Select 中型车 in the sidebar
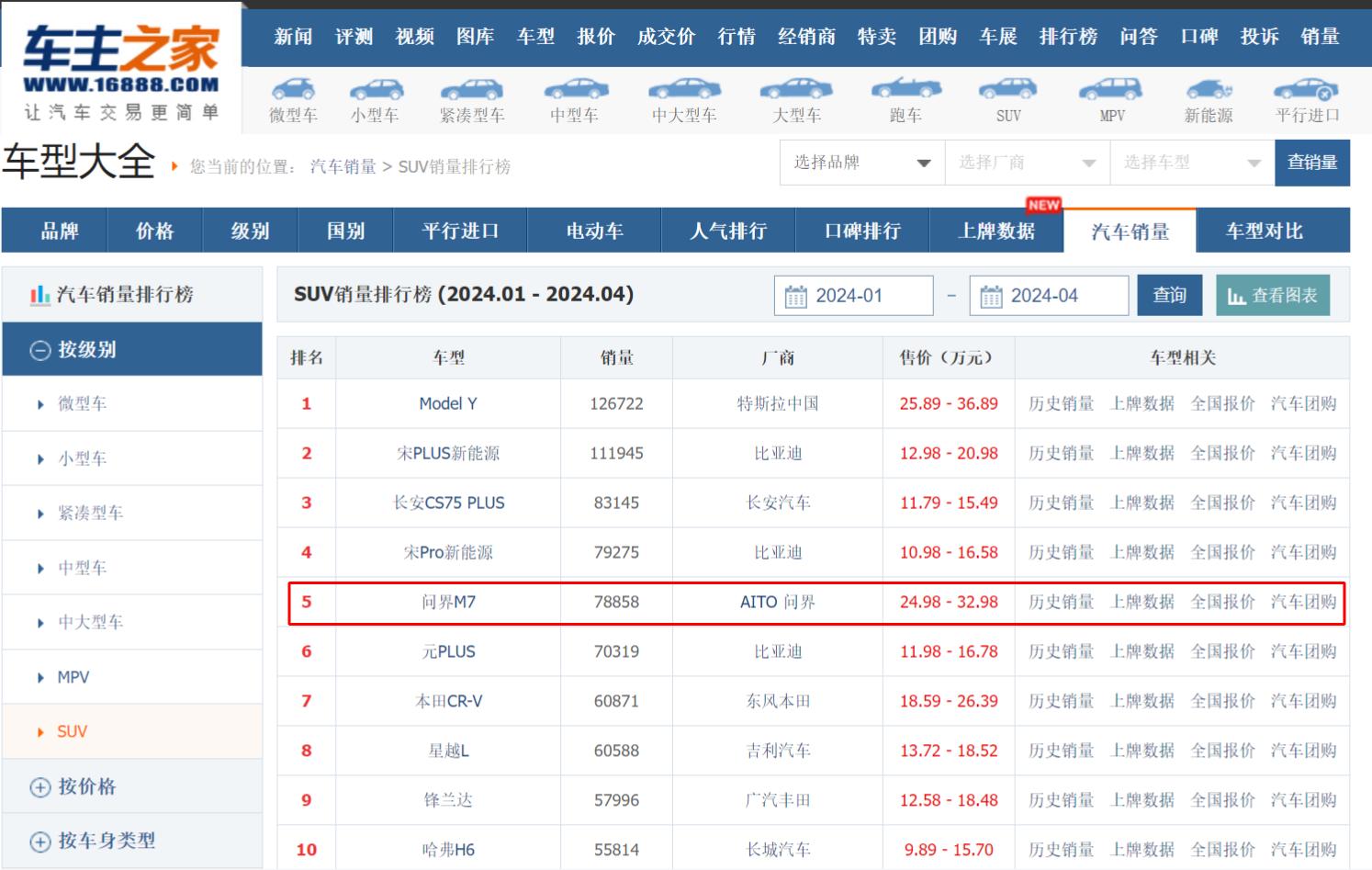The width and height of the screenshot is (1372, 870). pyautogui.click(x=82, y=568)
